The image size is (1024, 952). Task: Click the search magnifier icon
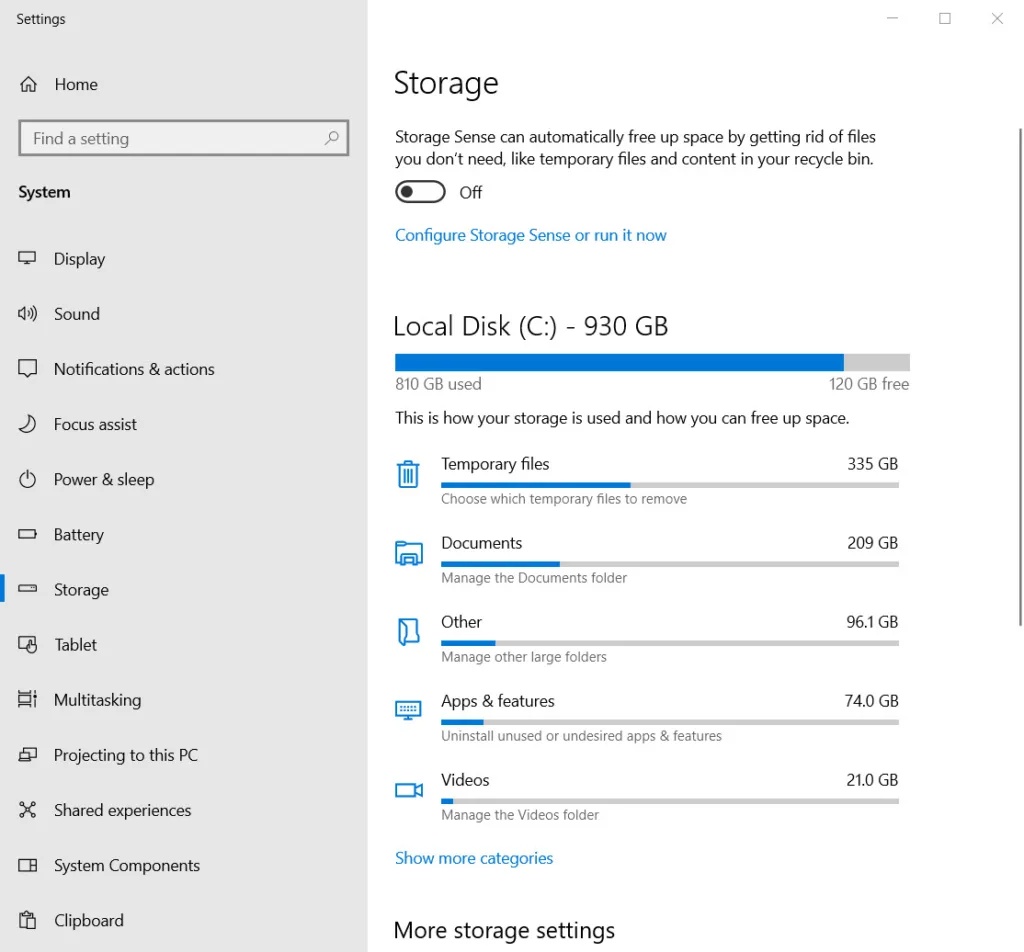pos(332,138)
